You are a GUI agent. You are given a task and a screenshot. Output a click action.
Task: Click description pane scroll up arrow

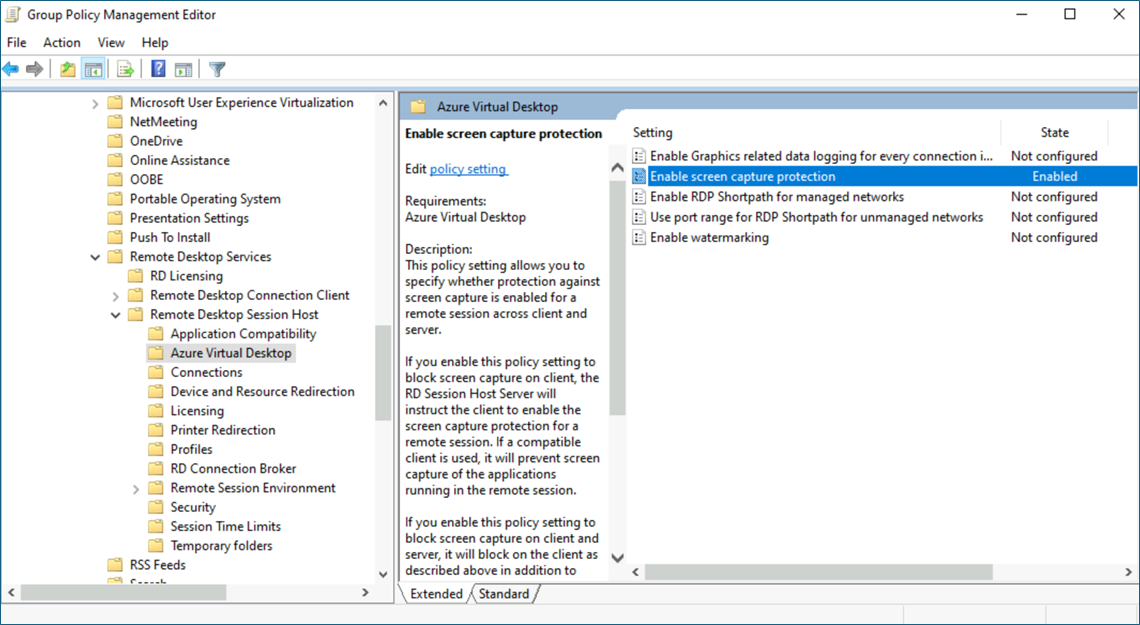point(617,168)
